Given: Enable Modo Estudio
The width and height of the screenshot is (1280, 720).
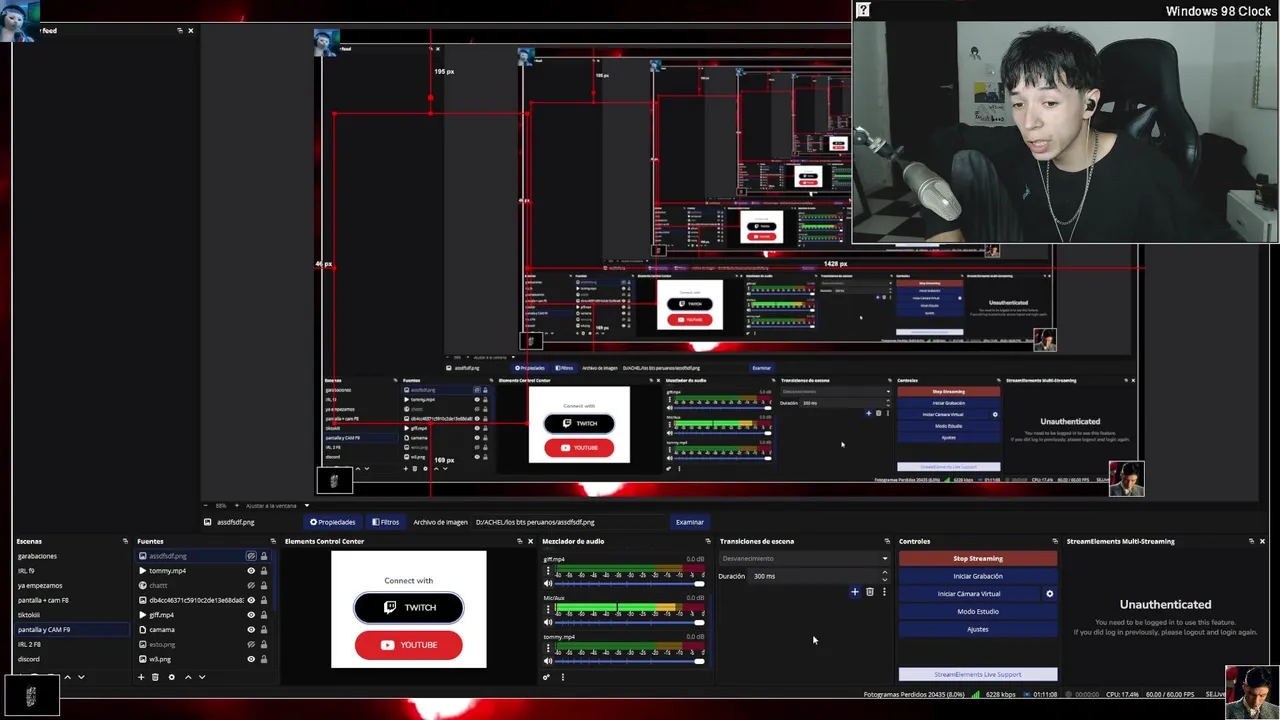Looking at the screenshot, I should pyautogui.click(x=978, y=612).
